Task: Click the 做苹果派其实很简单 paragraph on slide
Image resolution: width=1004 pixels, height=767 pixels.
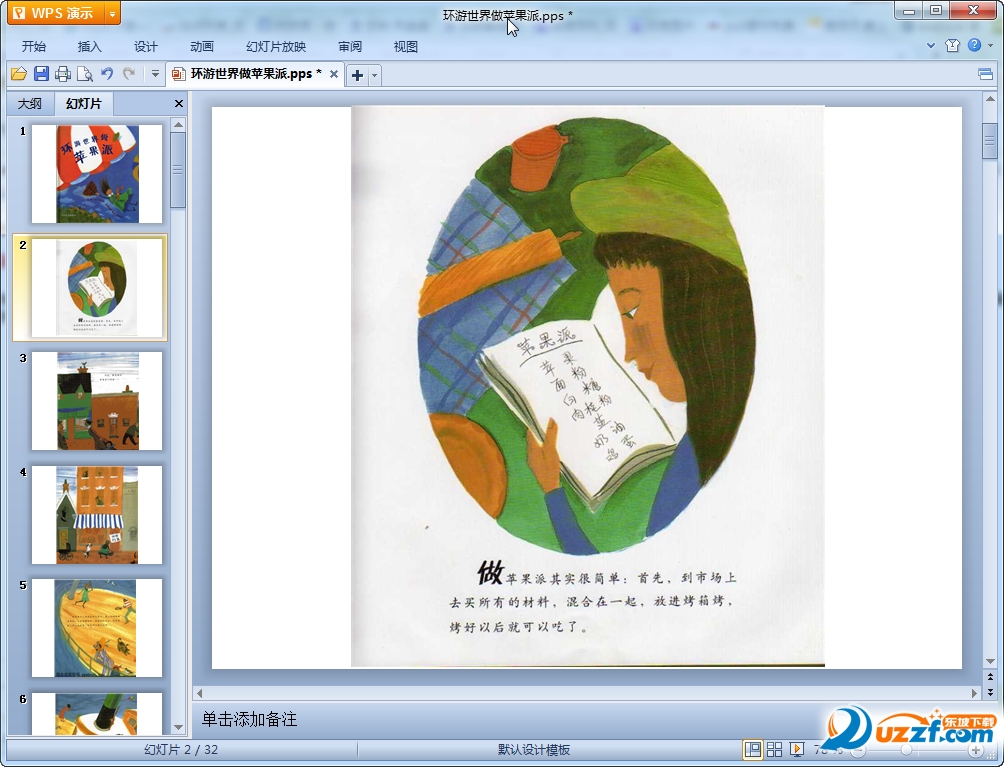Action: tap(592, 599)
